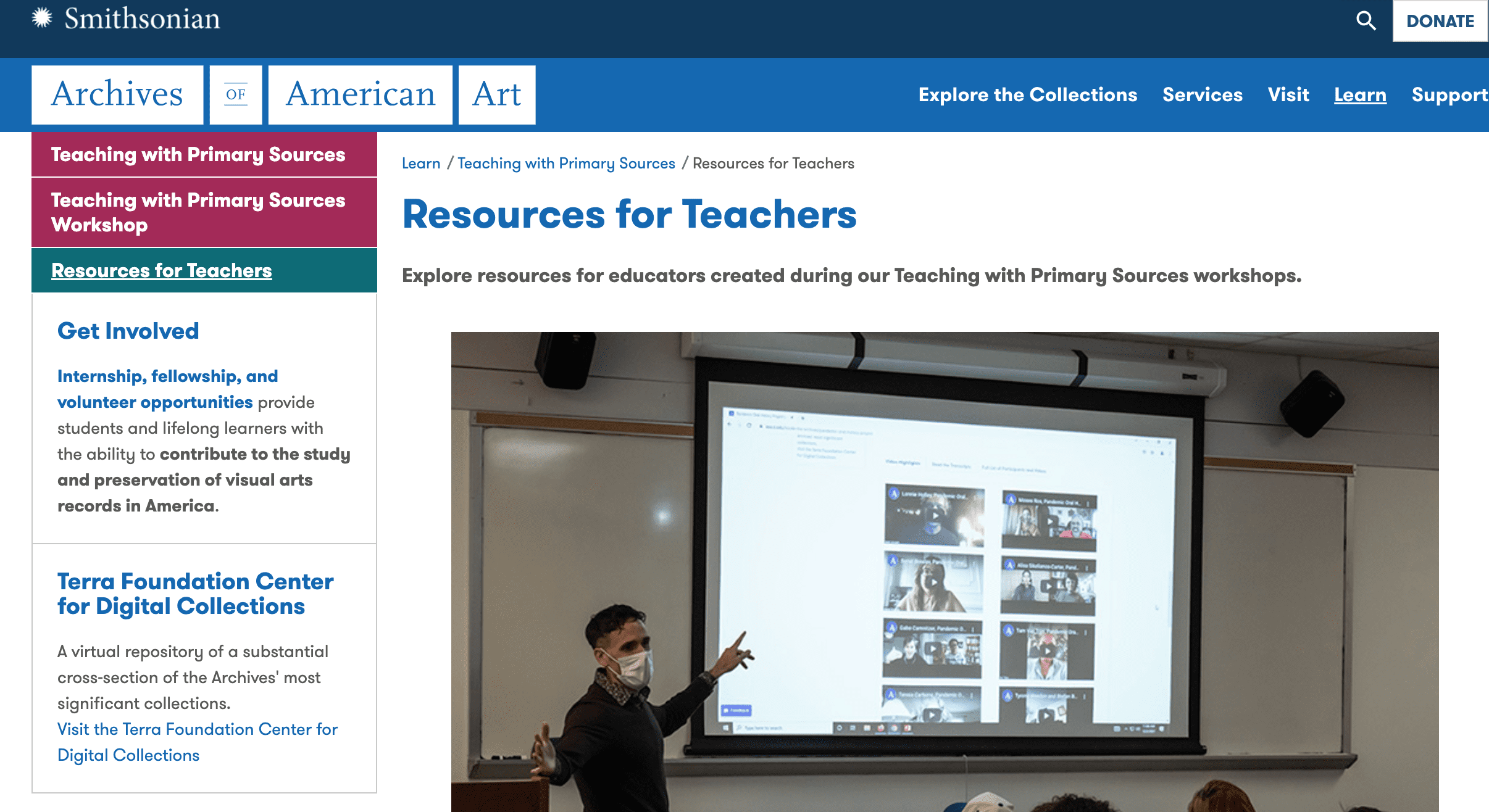Screen dimensions: 1489x812
Task: Open Terra Foundation Center for Digital Collections heading
Action: pos(195,594)
